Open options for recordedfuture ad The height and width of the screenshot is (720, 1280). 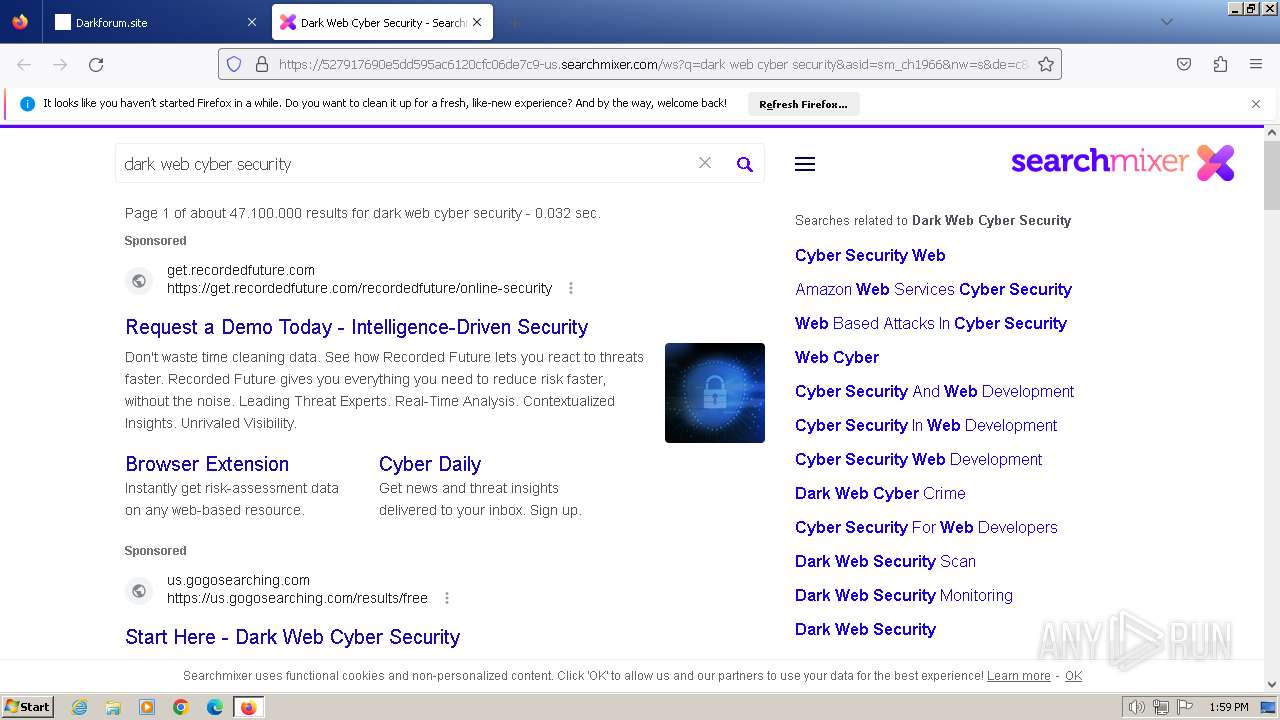tap(571, 288)
